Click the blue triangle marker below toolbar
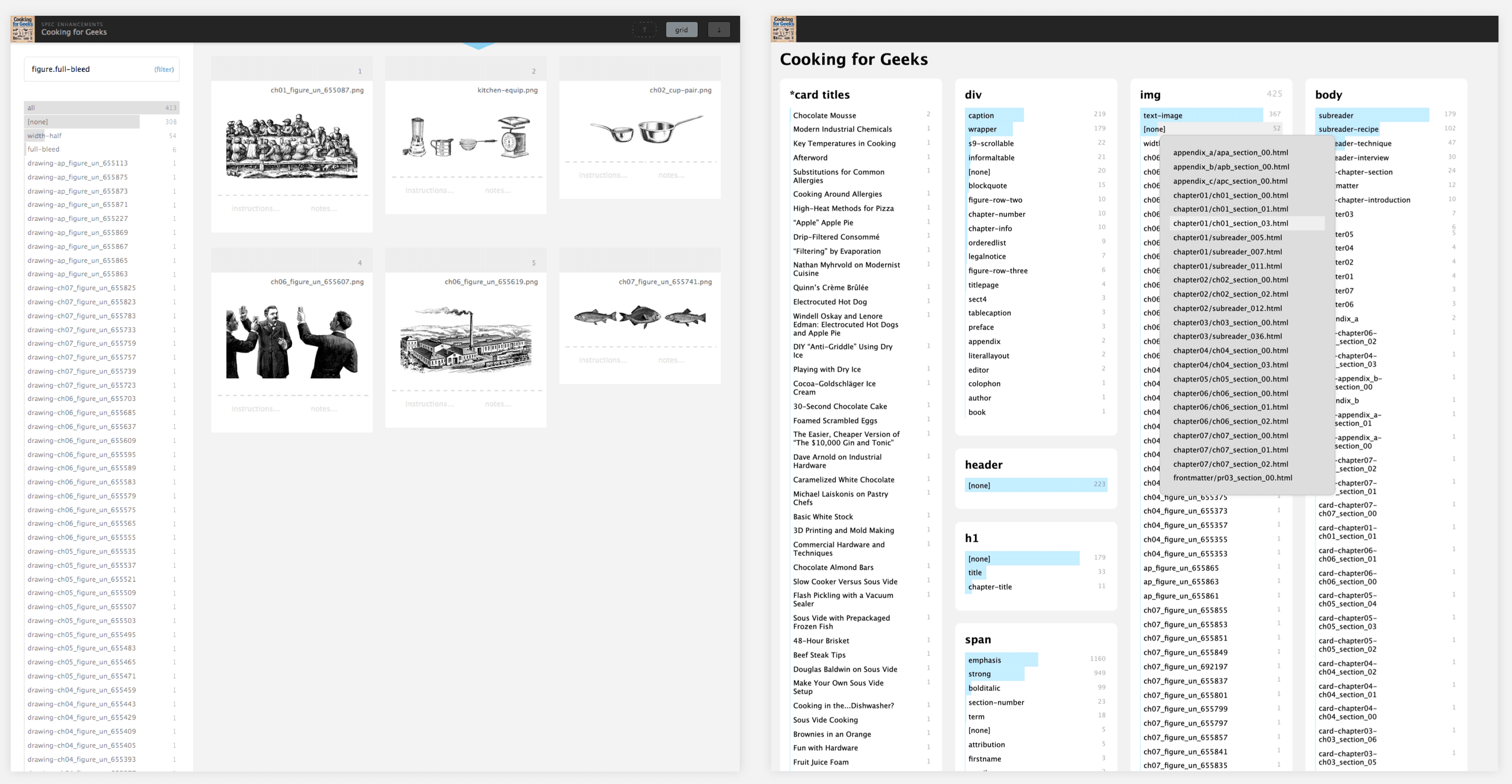The image size is (1512, 784). 478,46
